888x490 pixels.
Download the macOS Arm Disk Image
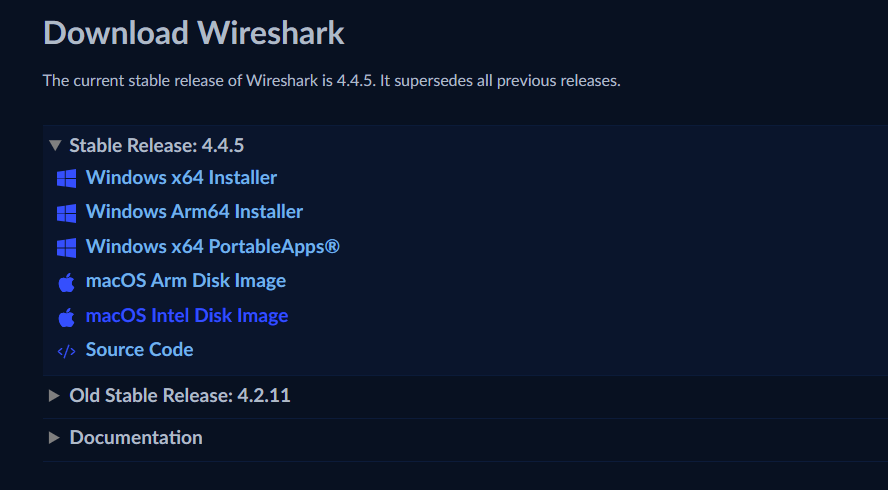(x=186, y=281)
